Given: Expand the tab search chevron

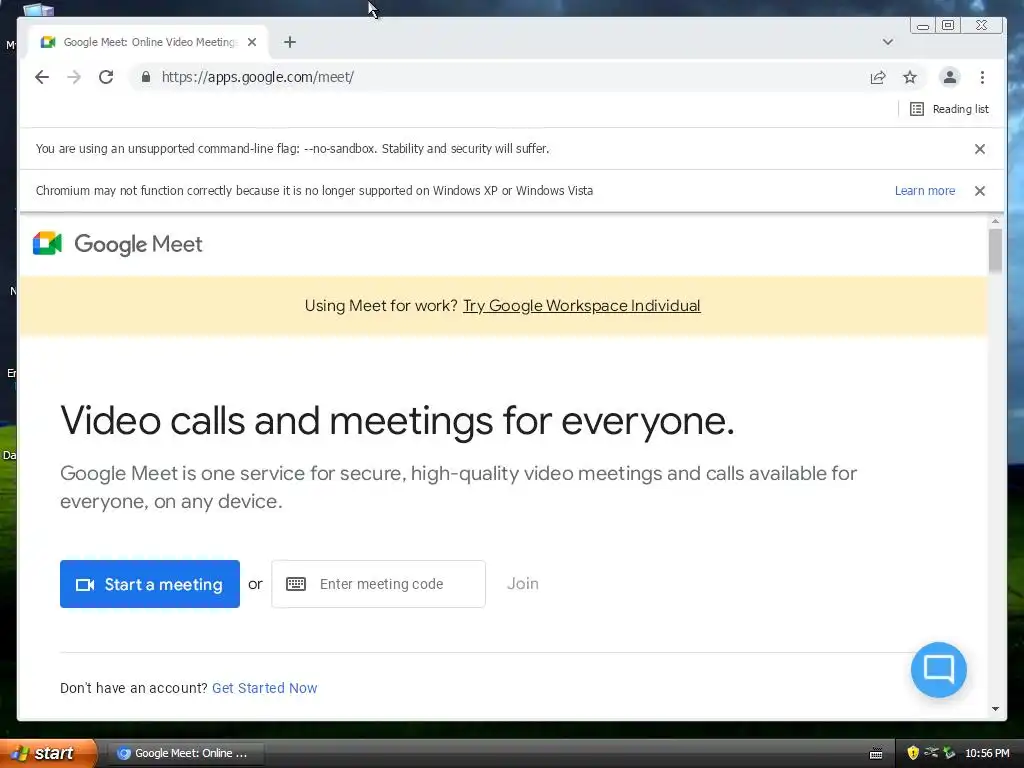Looking at the screenshot, I should 888,42.
